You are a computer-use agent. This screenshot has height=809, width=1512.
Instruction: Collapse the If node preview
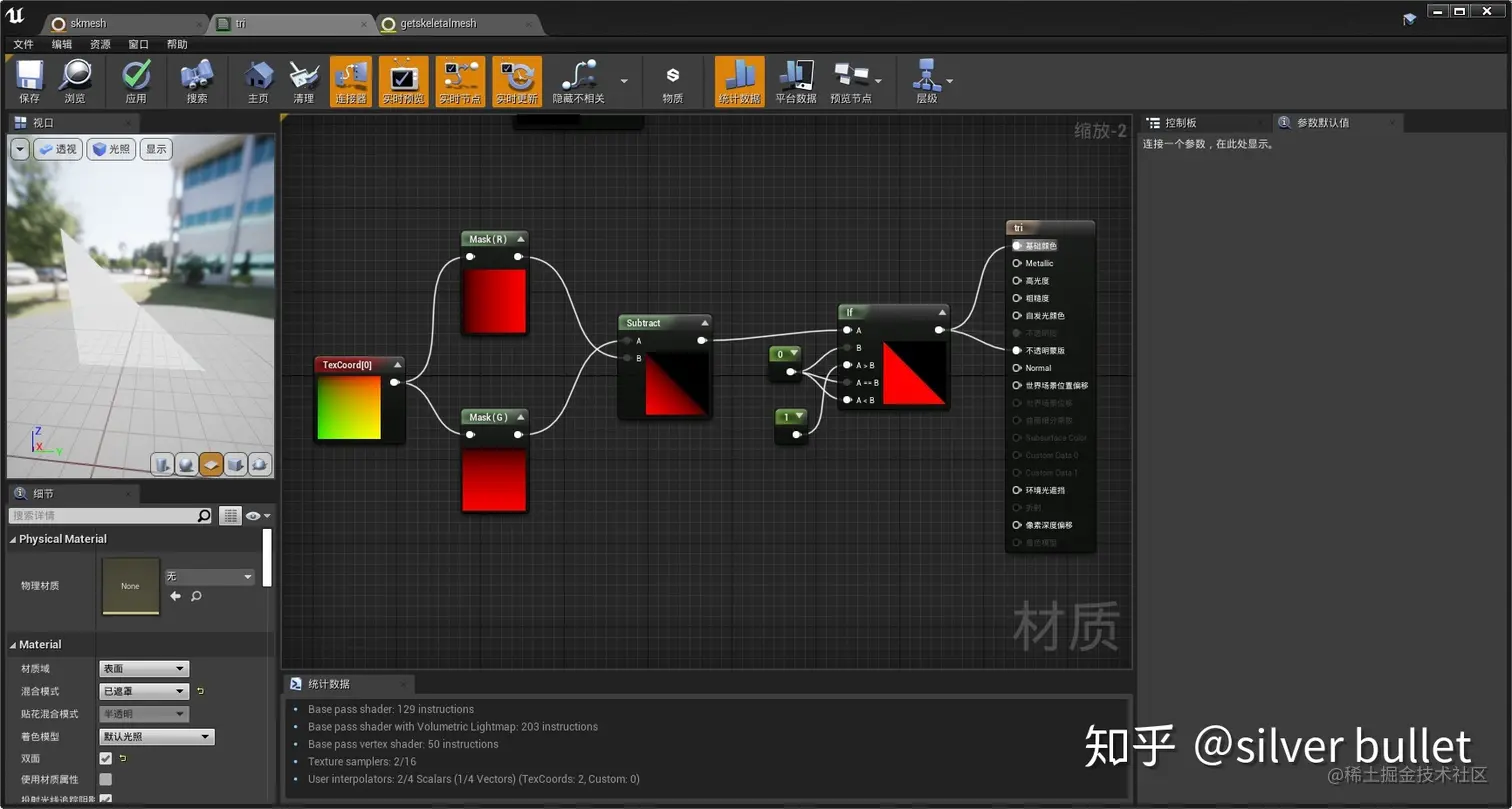click(x=941, y=312)
